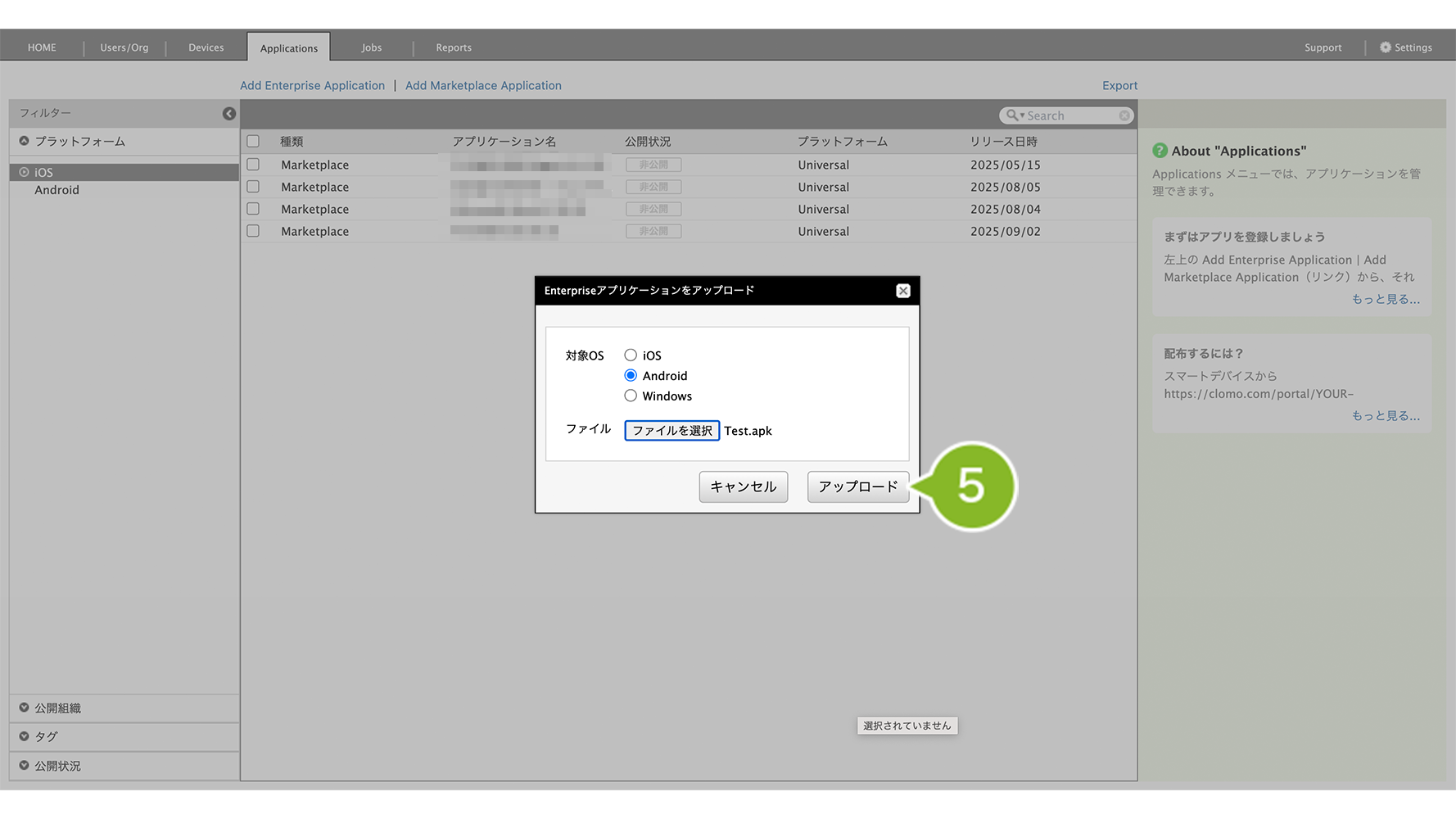Close the Enterprise upload dialog

tap(902, 291)
